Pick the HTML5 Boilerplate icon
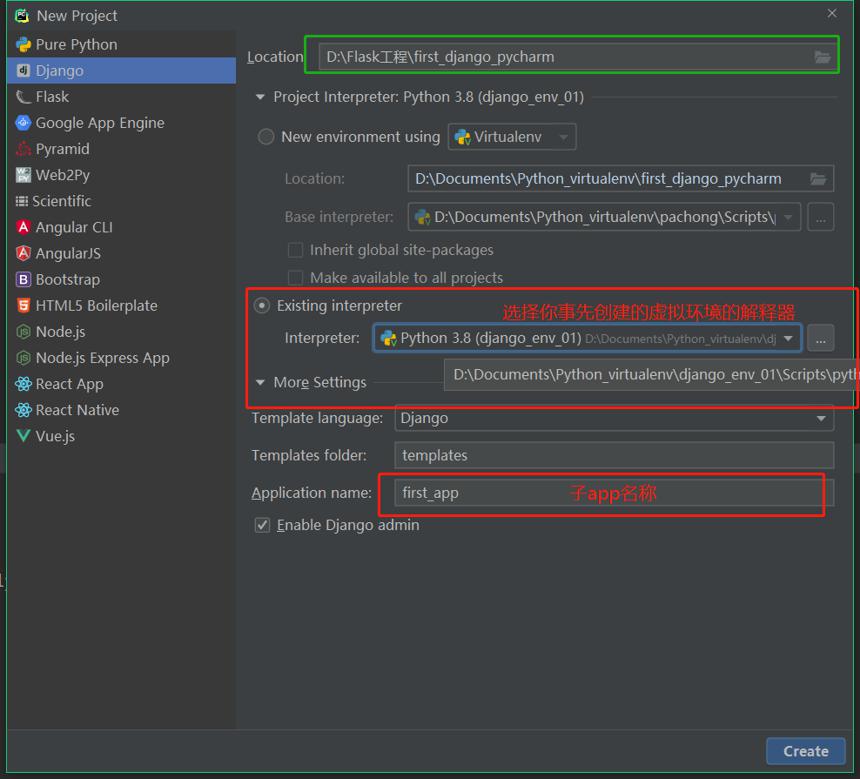Viewport: 860px width, 779px height. coord(24,306)
